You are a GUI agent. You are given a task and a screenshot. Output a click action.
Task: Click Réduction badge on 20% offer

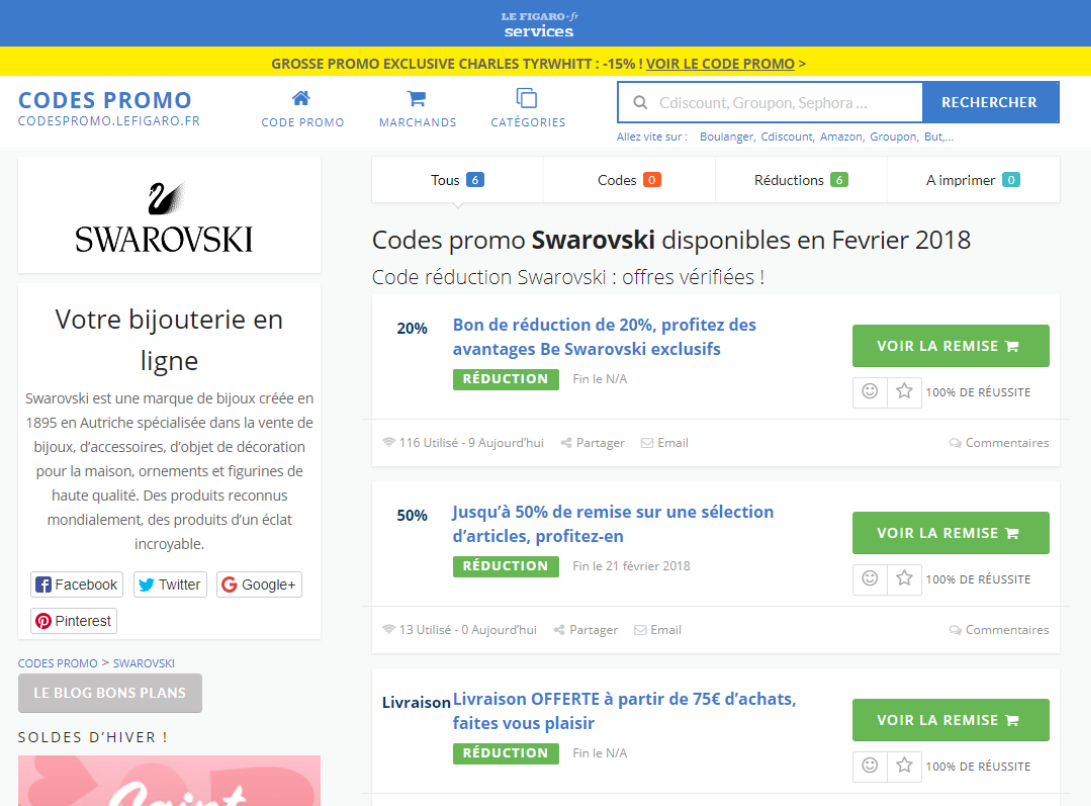click(x=506, y=379)
